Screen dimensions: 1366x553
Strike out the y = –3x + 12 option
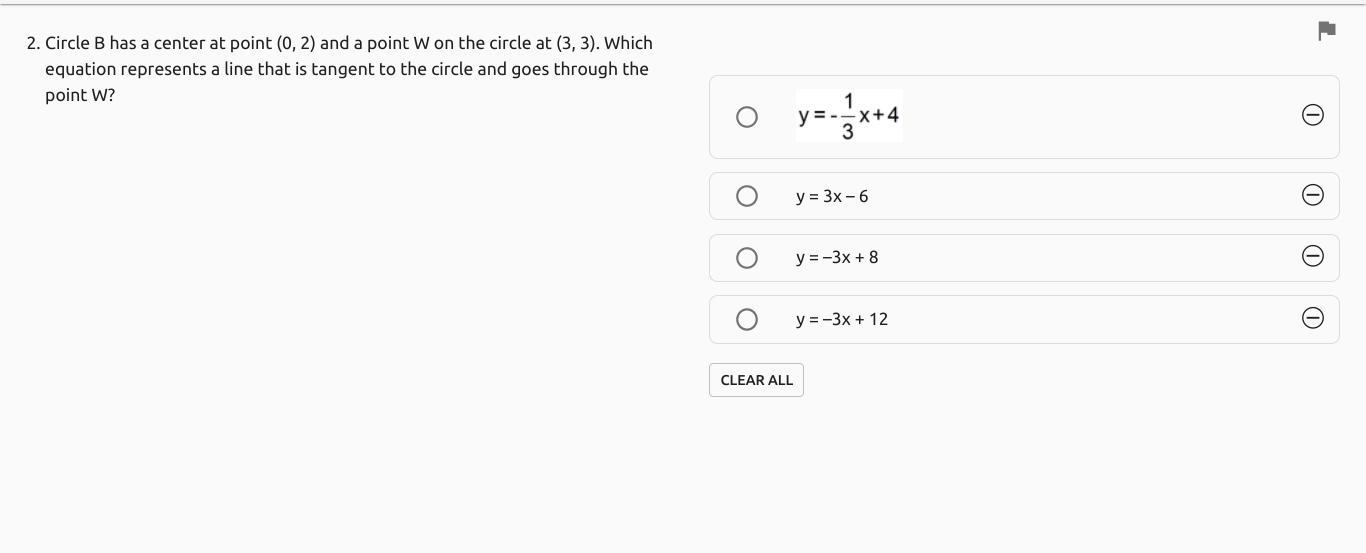[1313, 318]
